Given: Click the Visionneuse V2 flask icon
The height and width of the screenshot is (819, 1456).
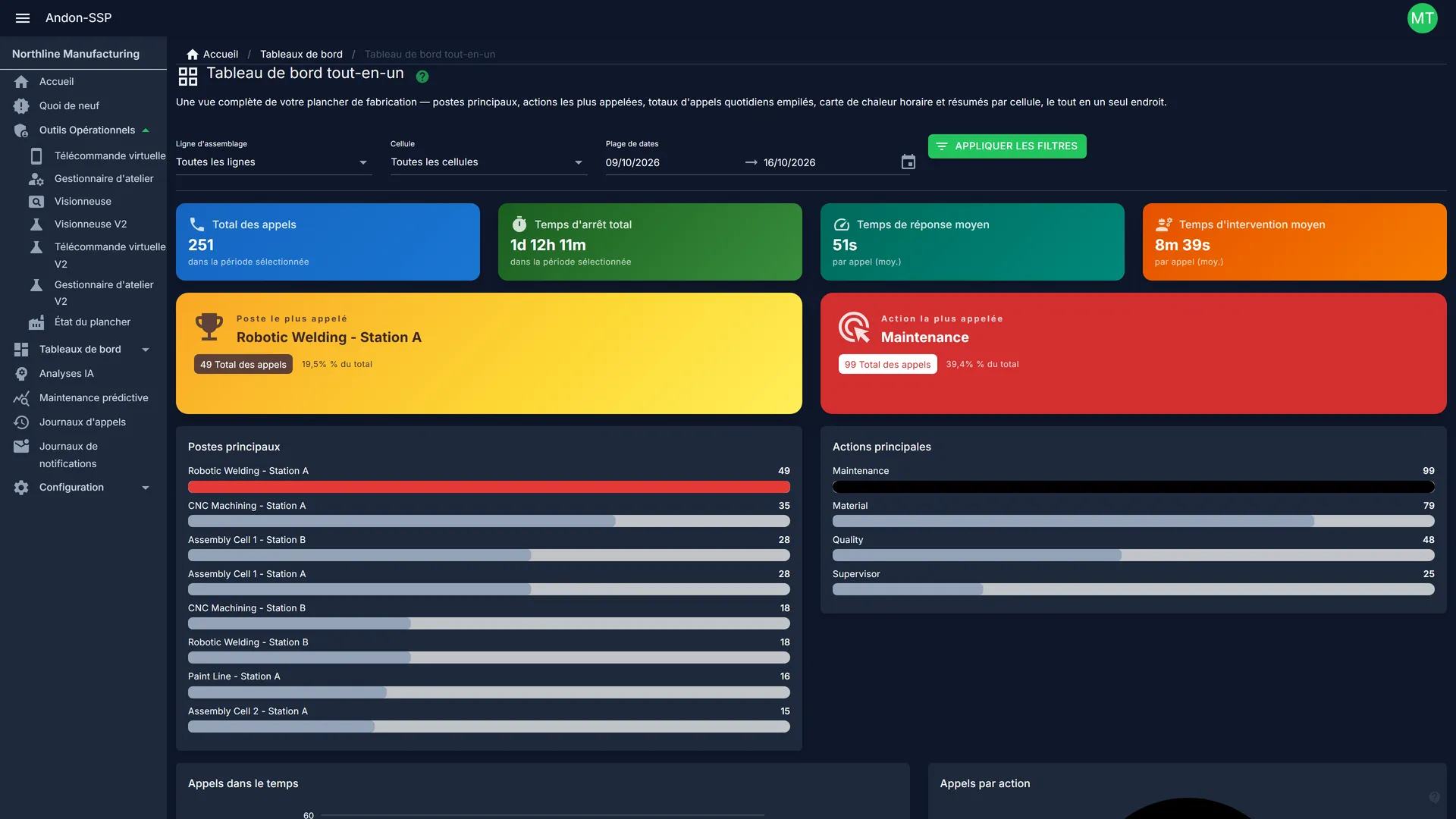Looking at the screenshot, I should tap(36, 224).
